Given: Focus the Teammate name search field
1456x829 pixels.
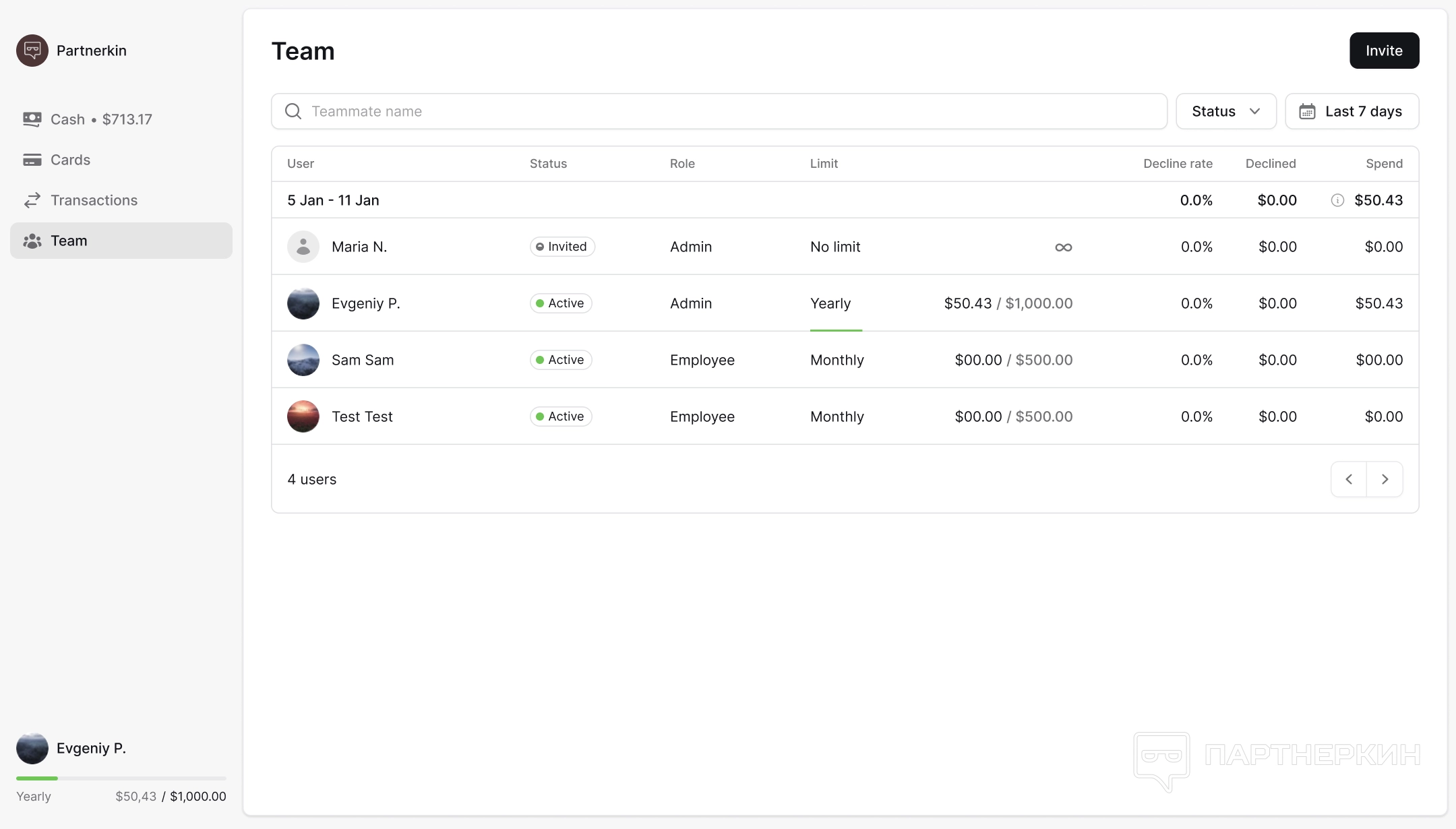Looking at the screenshot, I should click(x=728, y=111).
